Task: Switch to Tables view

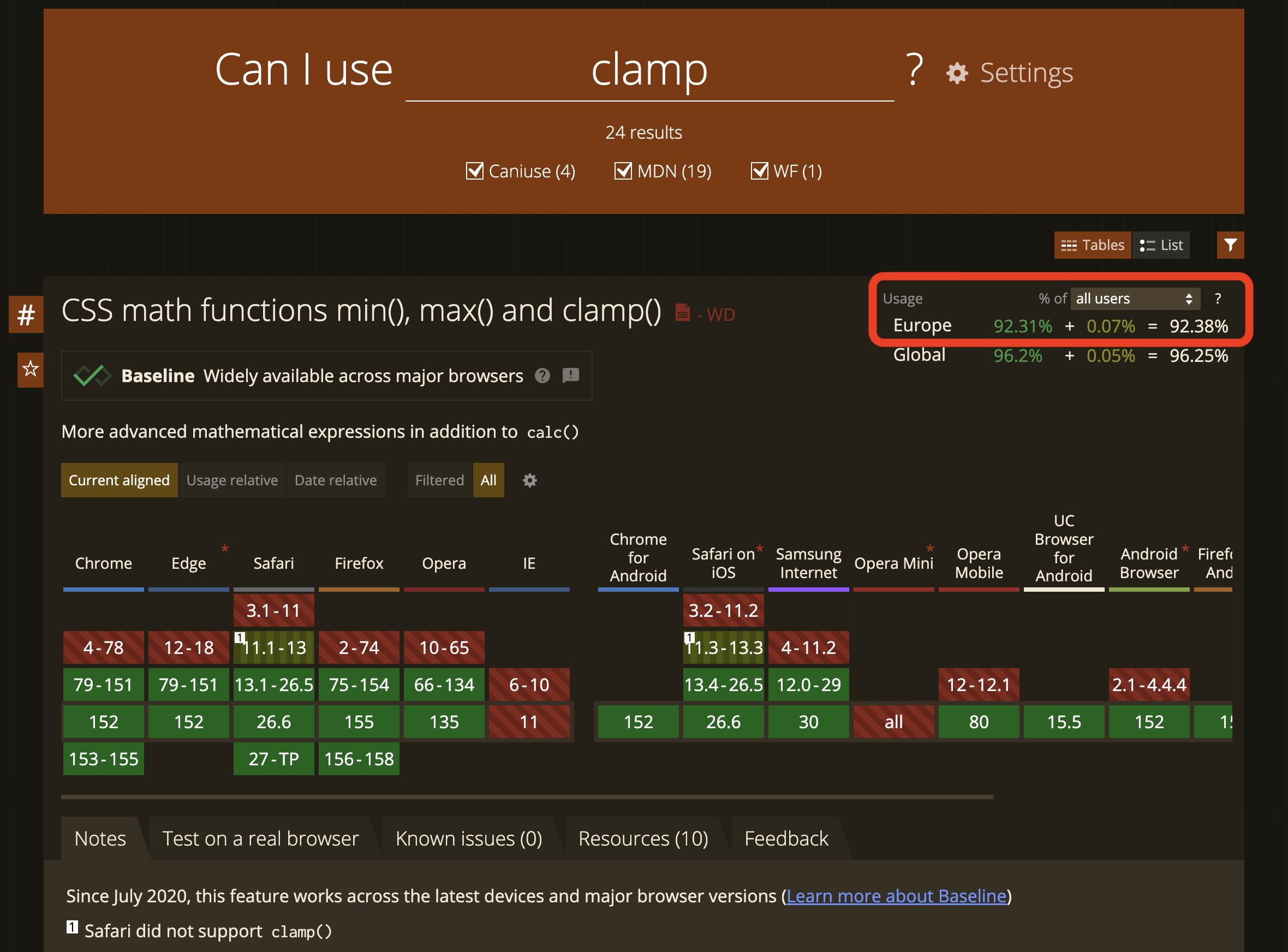Action: coord(1092,245)
